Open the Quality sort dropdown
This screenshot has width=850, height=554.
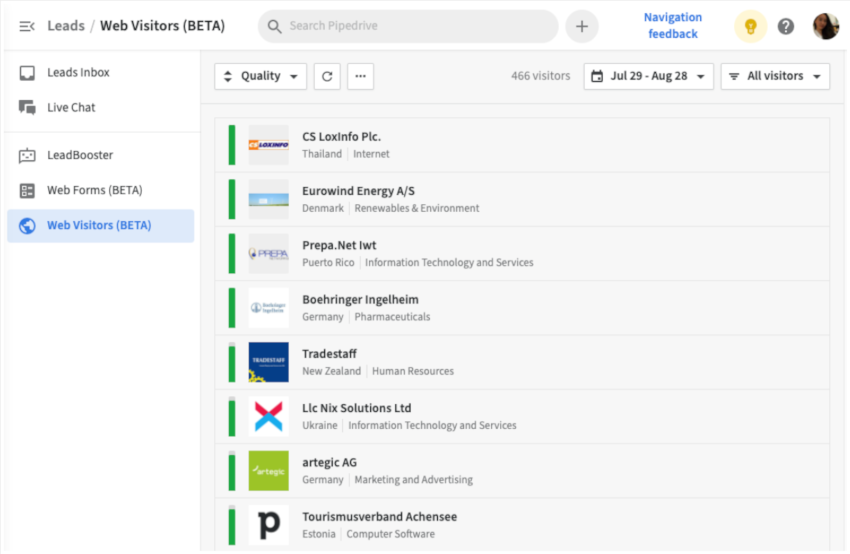tap(261, 76)
